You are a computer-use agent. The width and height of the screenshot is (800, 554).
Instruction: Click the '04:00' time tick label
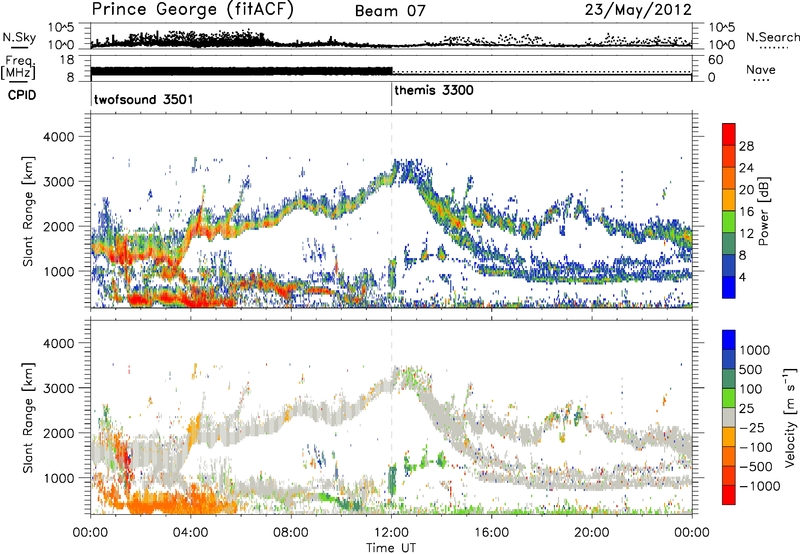click(x=191, y=533)
